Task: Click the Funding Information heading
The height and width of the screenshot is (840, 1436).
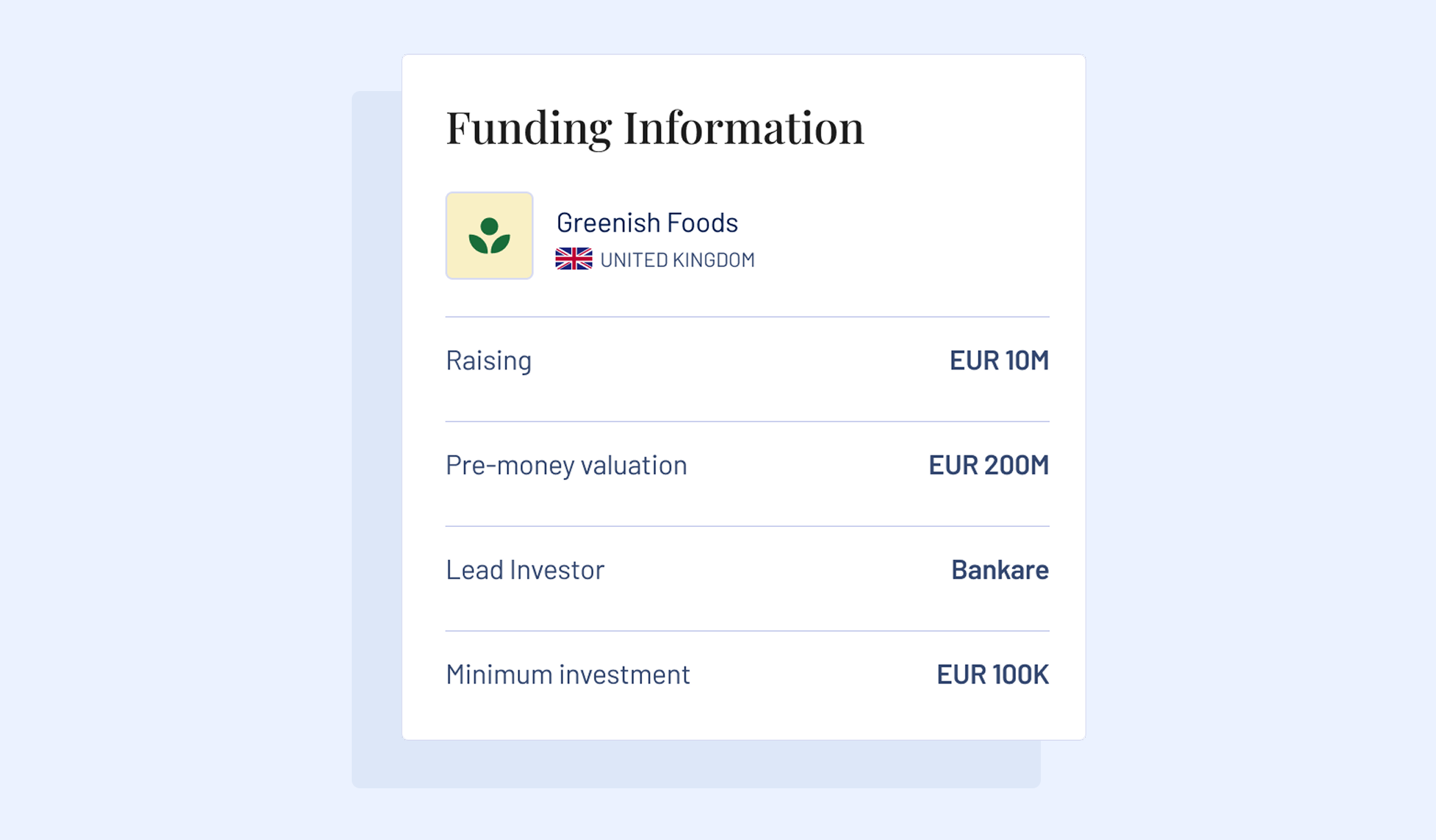Action: click(655, 128)
